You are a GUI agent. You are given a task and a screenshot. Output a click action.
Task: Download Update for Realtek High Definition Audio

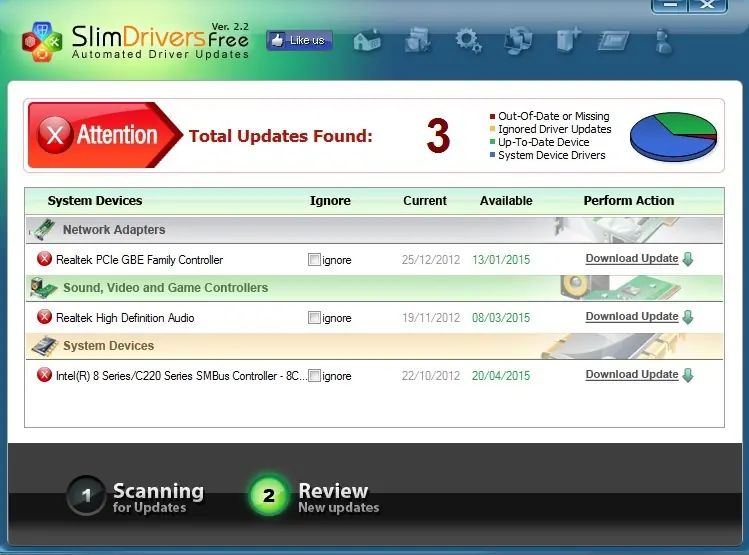click(x=632, y=317)
